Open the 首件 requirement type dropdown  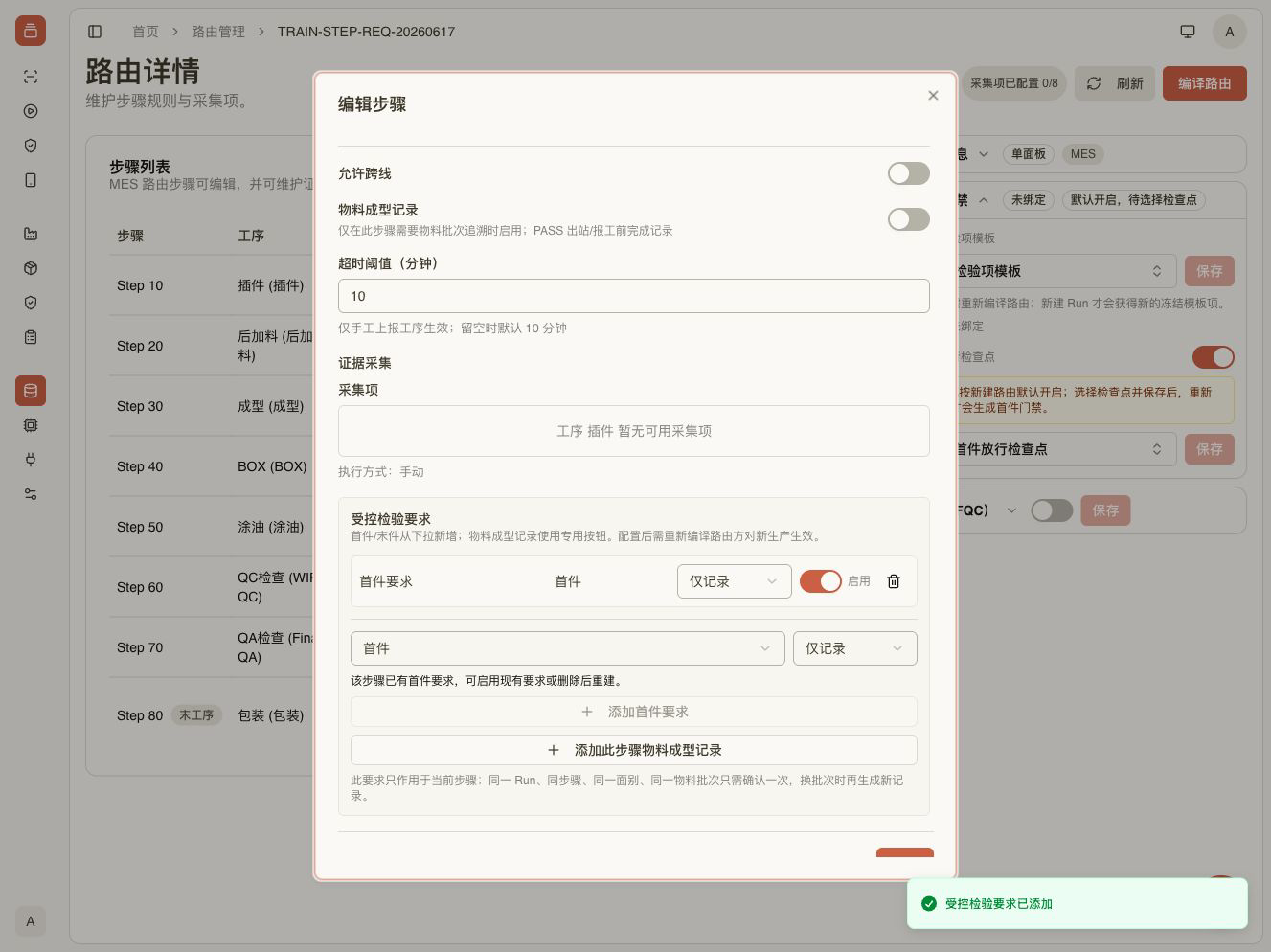pyautogui.click(x=568, y=648)
